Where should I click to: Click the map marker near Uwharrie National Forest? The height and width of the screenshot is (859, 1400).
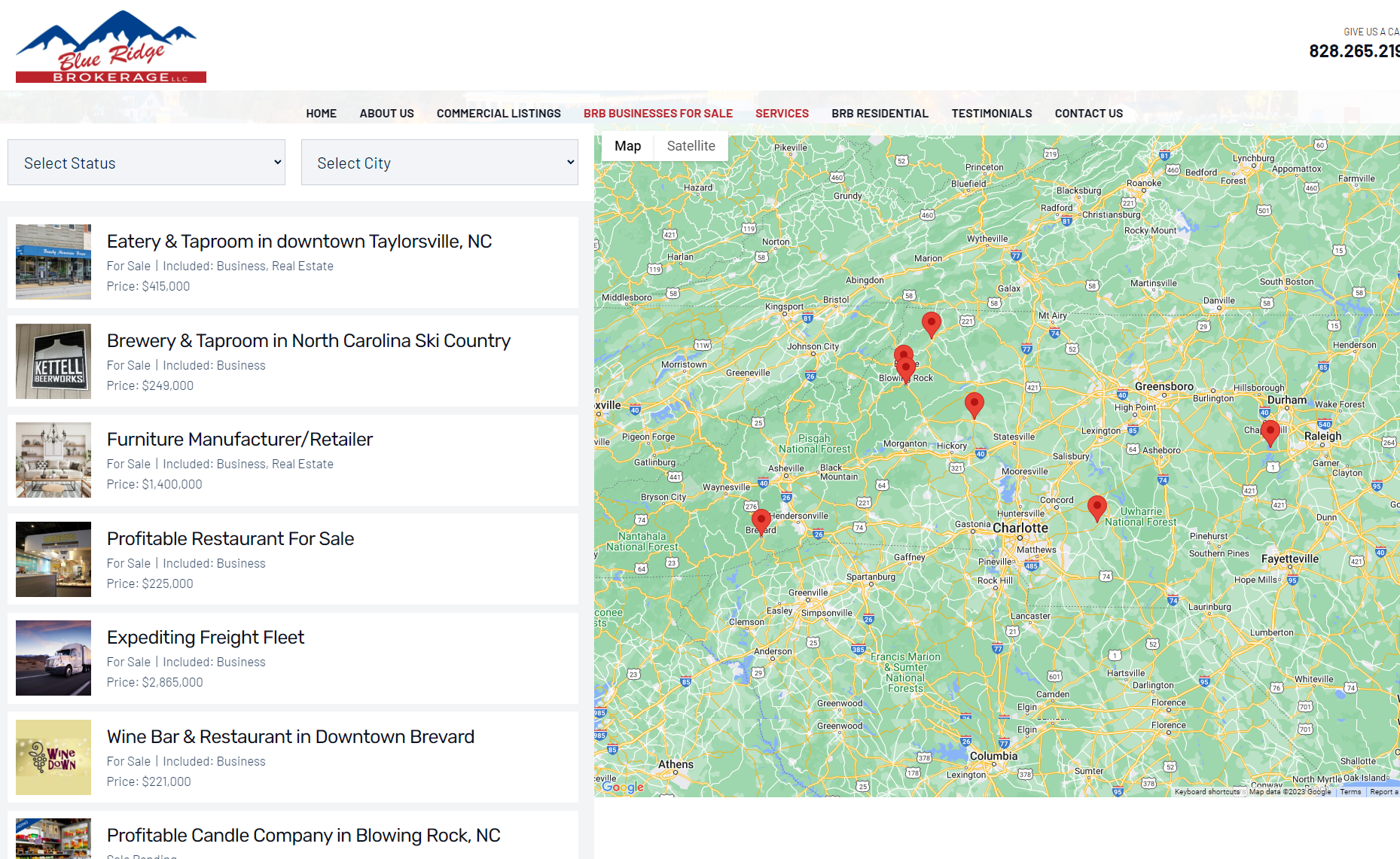pyautogui.click(x=1097, y=509)
